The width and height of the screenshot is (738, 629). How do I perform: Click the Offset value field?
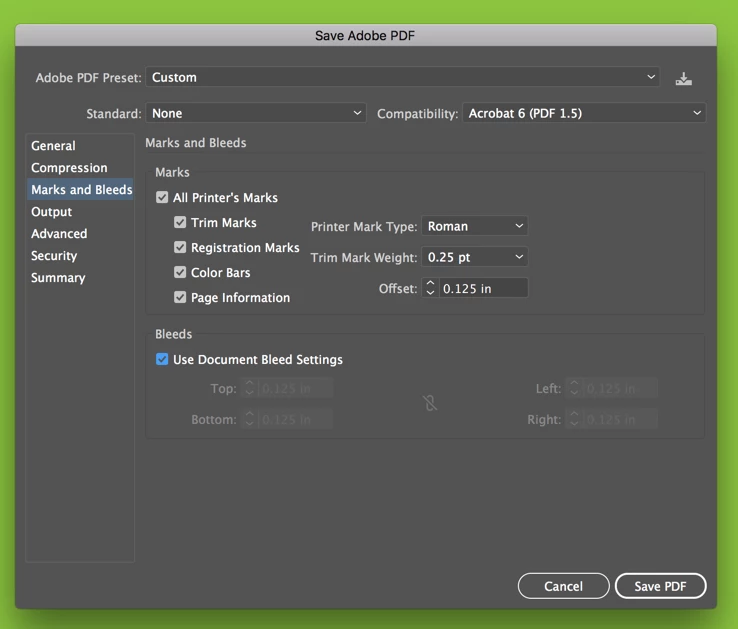click(483, 288)
